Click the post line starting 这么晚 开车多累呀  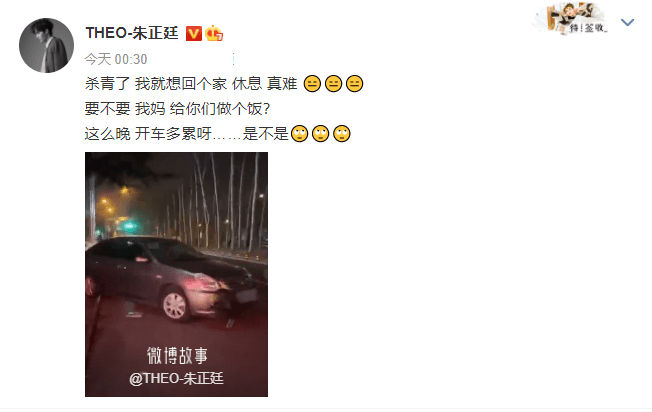(217, 133)
